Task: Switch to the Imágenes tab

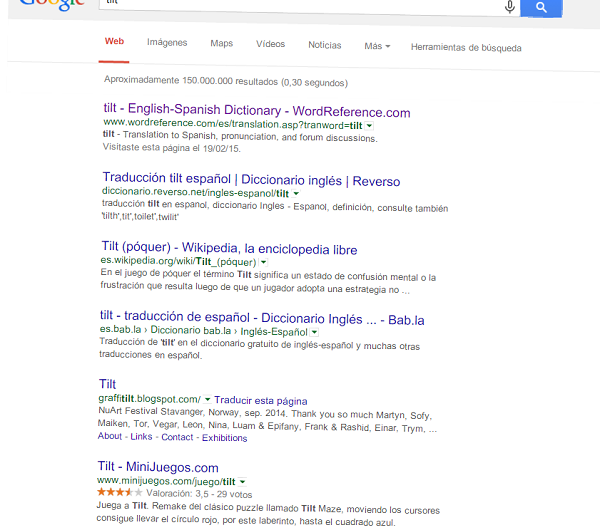Action: [x=167, y=42]
